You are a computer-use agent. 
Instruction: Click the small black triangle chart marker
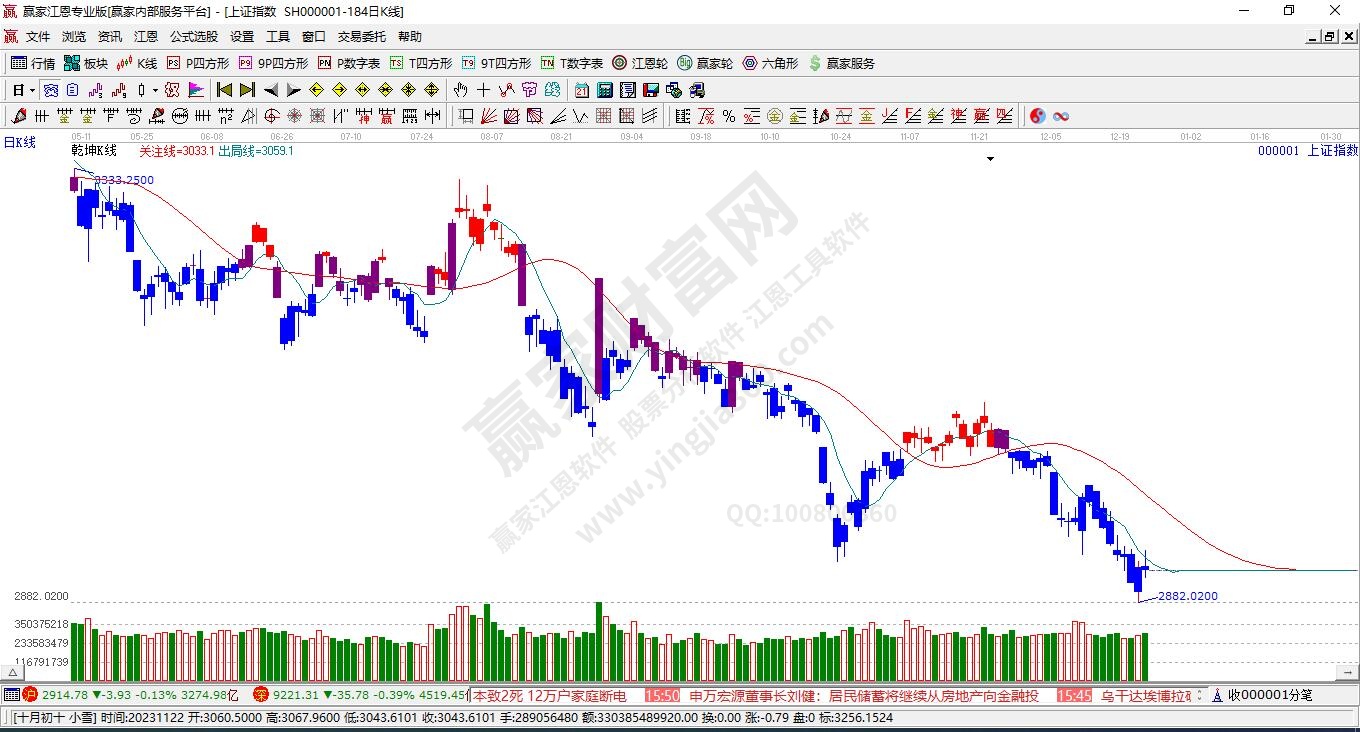click(990, 158)
